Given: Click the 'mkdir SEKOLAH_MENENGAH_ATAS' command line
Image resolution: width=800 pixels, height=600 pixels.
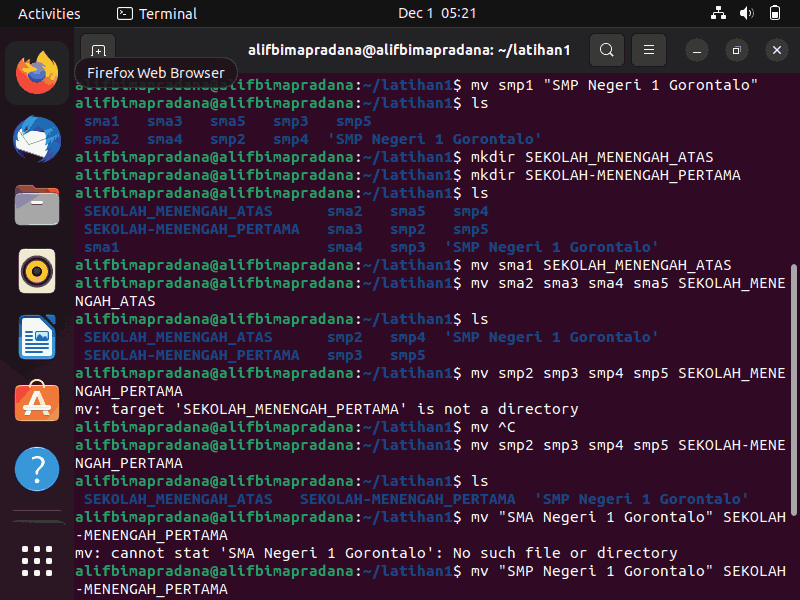Looking at the screenshot, I should [394, 157].
